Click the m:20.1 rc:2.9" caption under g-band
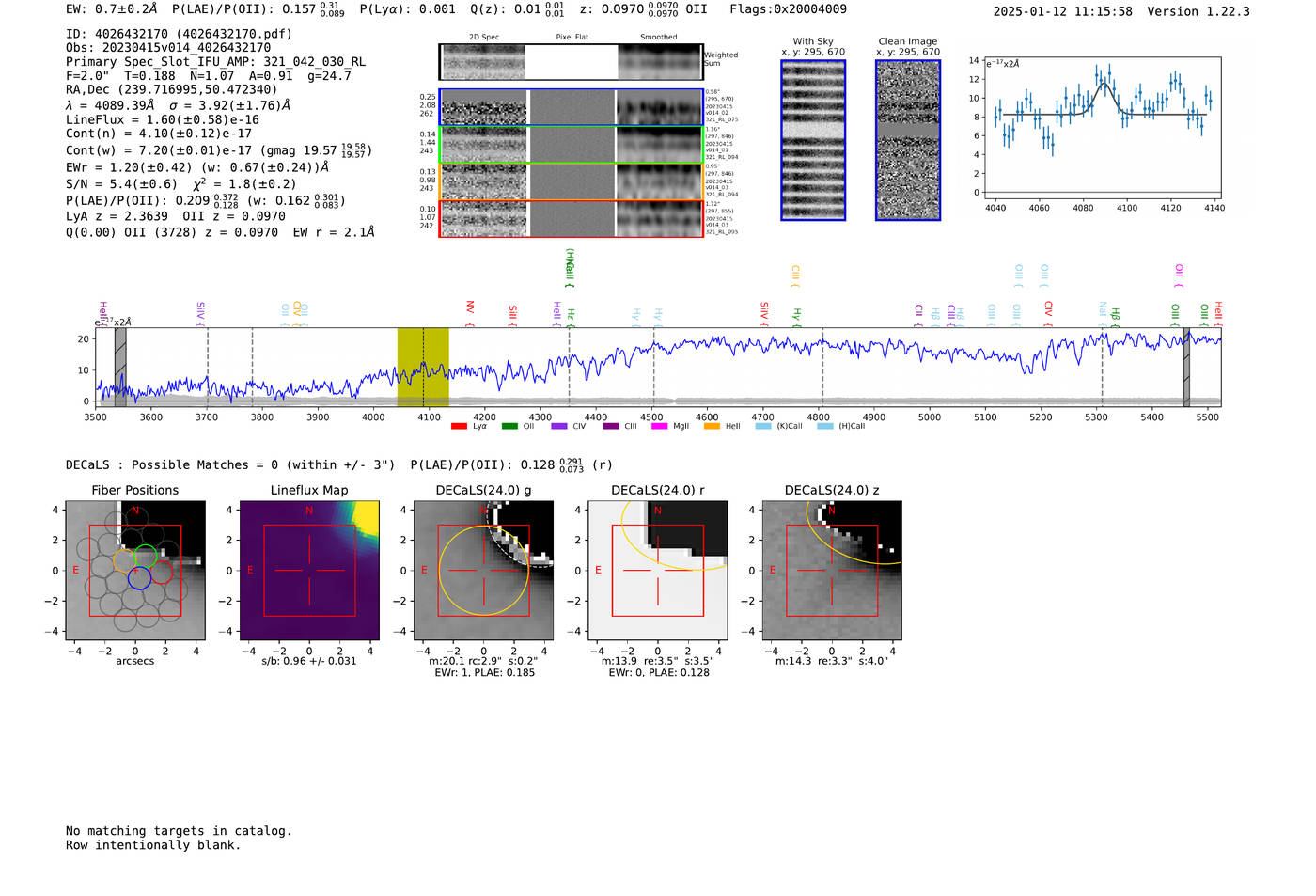This screenshot has width=1316, height=896. pos(483,661)
